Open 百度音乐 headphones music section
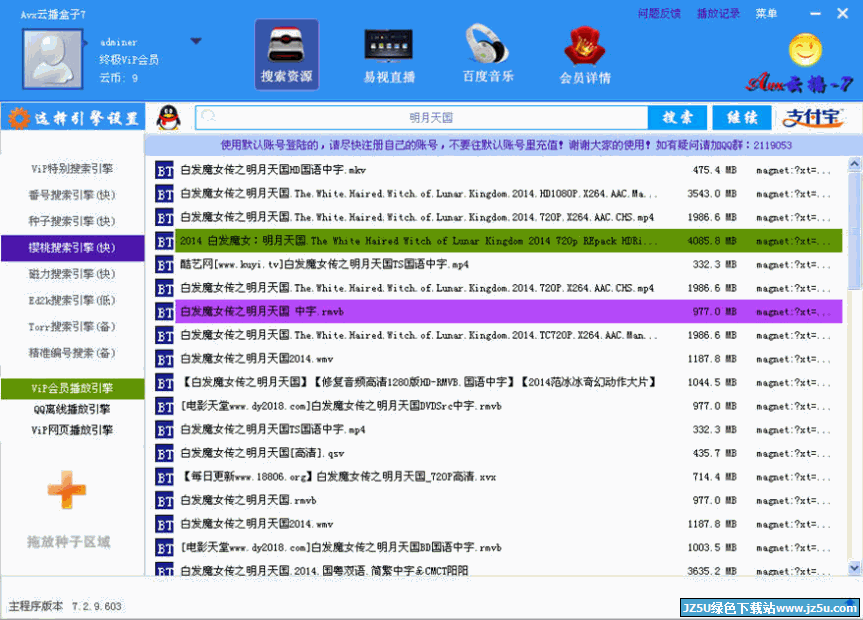 tap(488, 54)
